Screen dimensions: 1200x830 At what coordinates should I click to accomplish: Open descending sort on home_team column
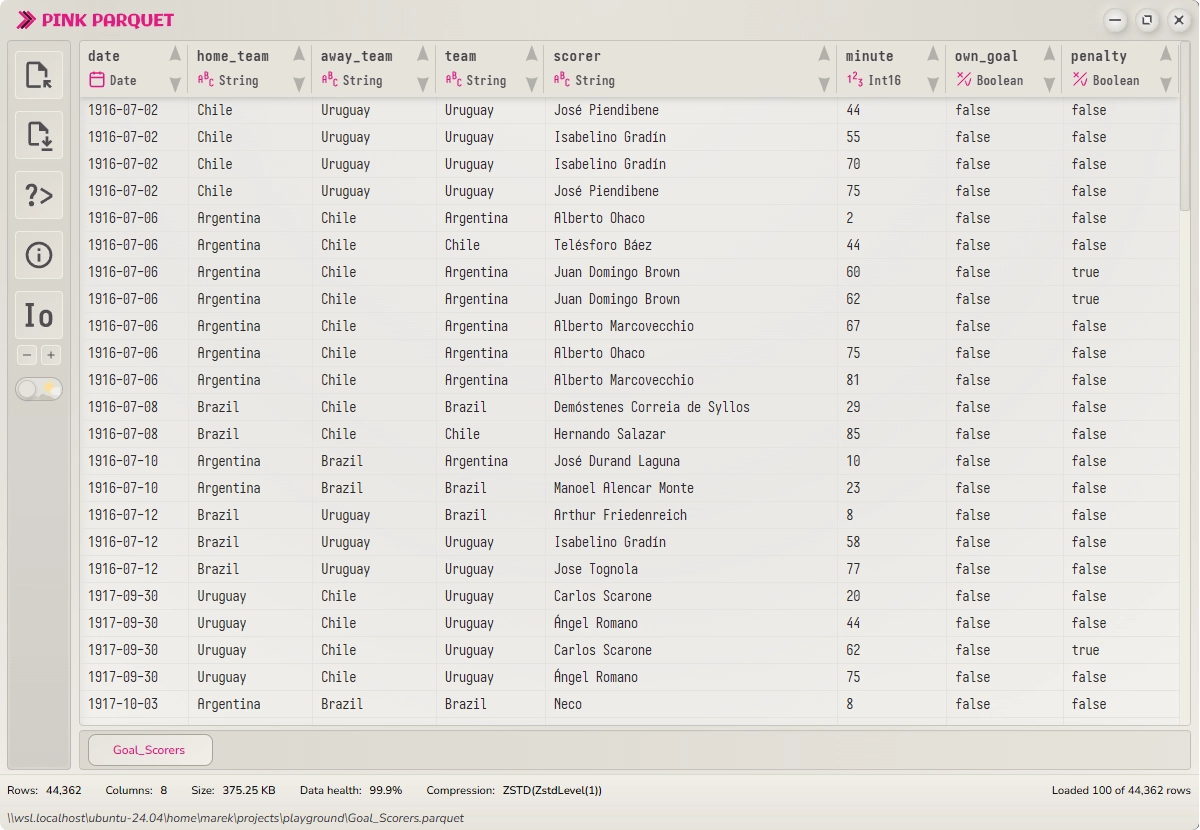pos(297,84)
